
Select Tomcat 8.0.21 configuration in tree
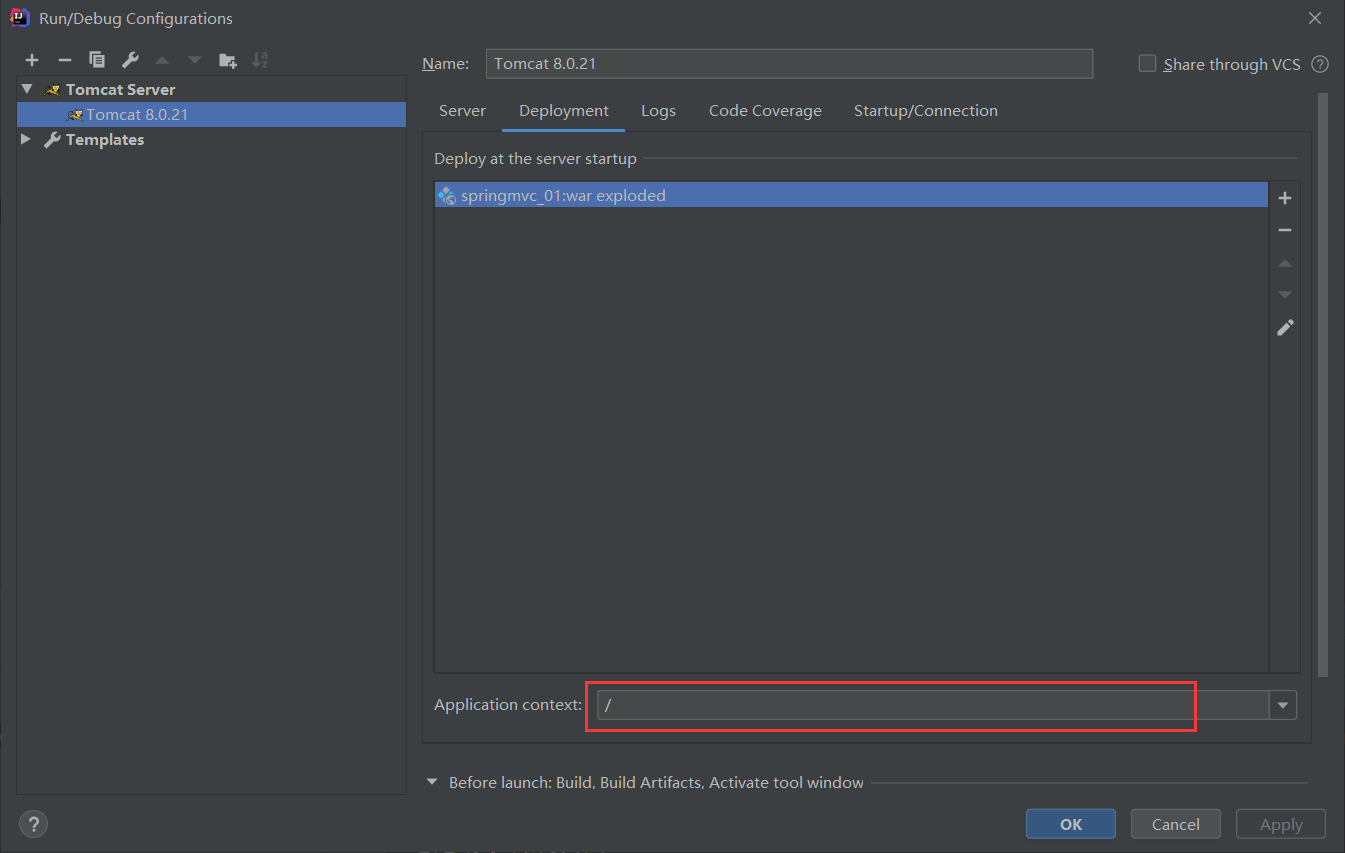[211, 115]
